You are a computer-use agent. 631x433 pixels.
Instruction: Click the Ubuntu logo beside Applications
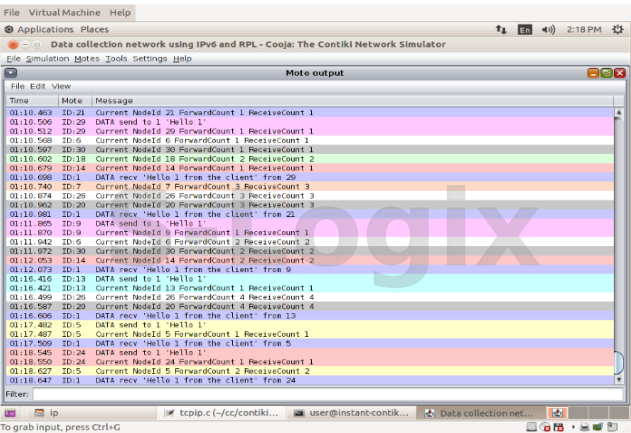click(x=9, y=29)
